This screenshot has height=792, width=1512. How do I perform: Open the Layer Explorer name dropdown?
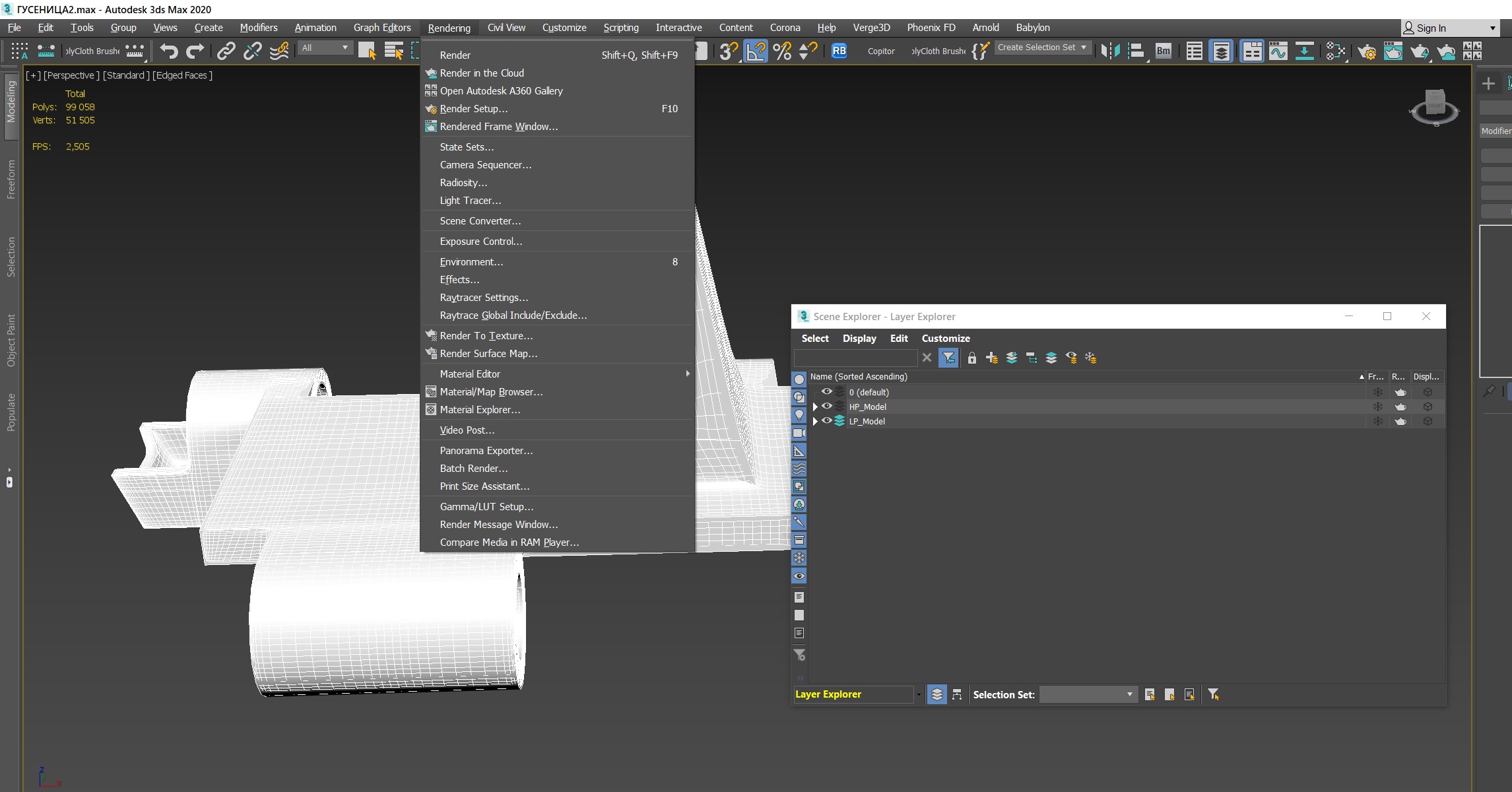(918, 694)
